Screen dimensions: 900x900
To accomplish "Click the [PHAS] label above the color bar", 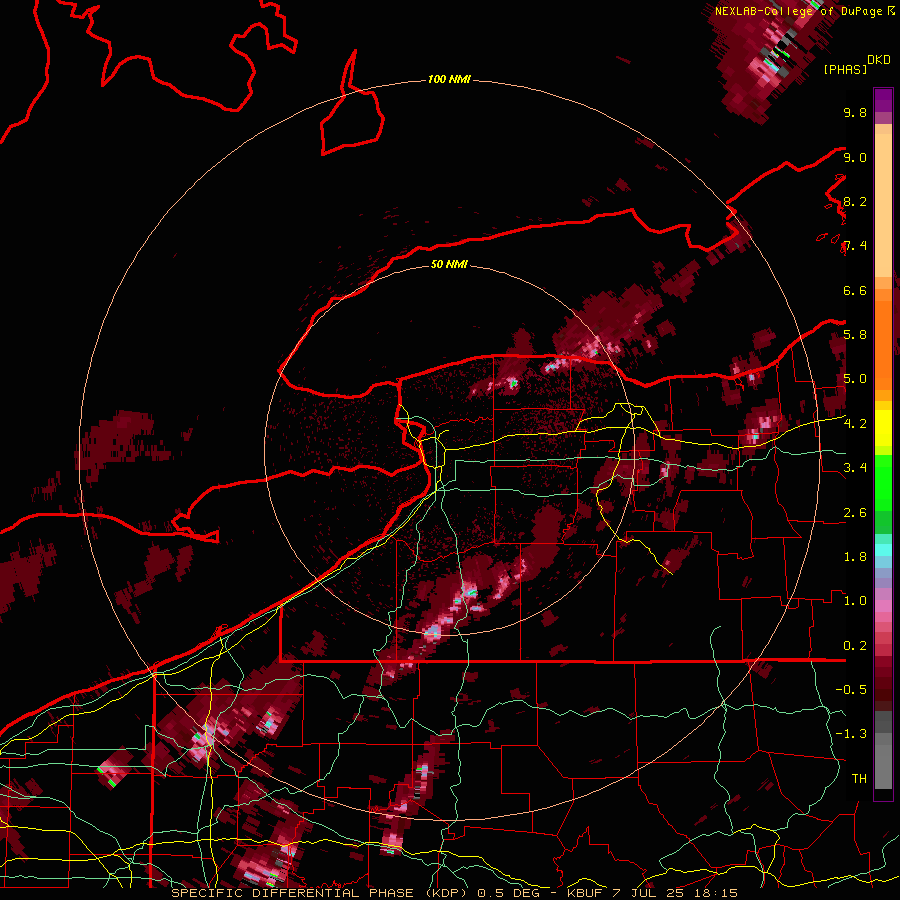I will click(x=845, y=69).
